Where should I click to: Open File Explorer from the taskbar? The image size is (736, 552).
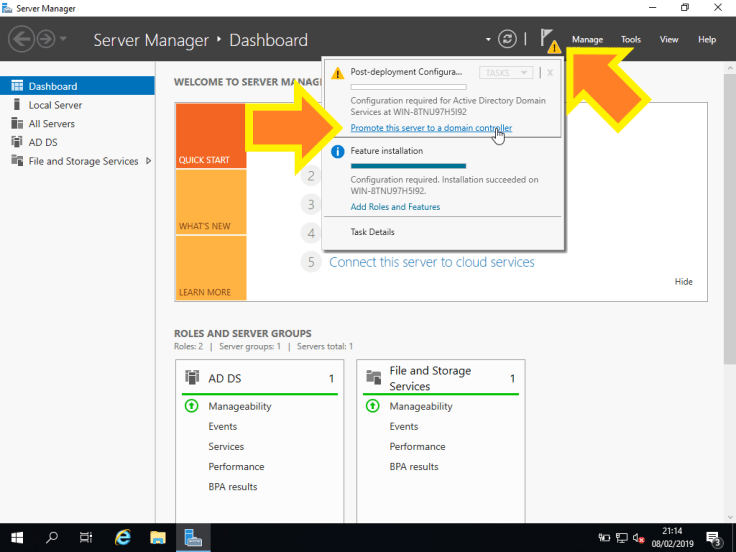(158, 537)
